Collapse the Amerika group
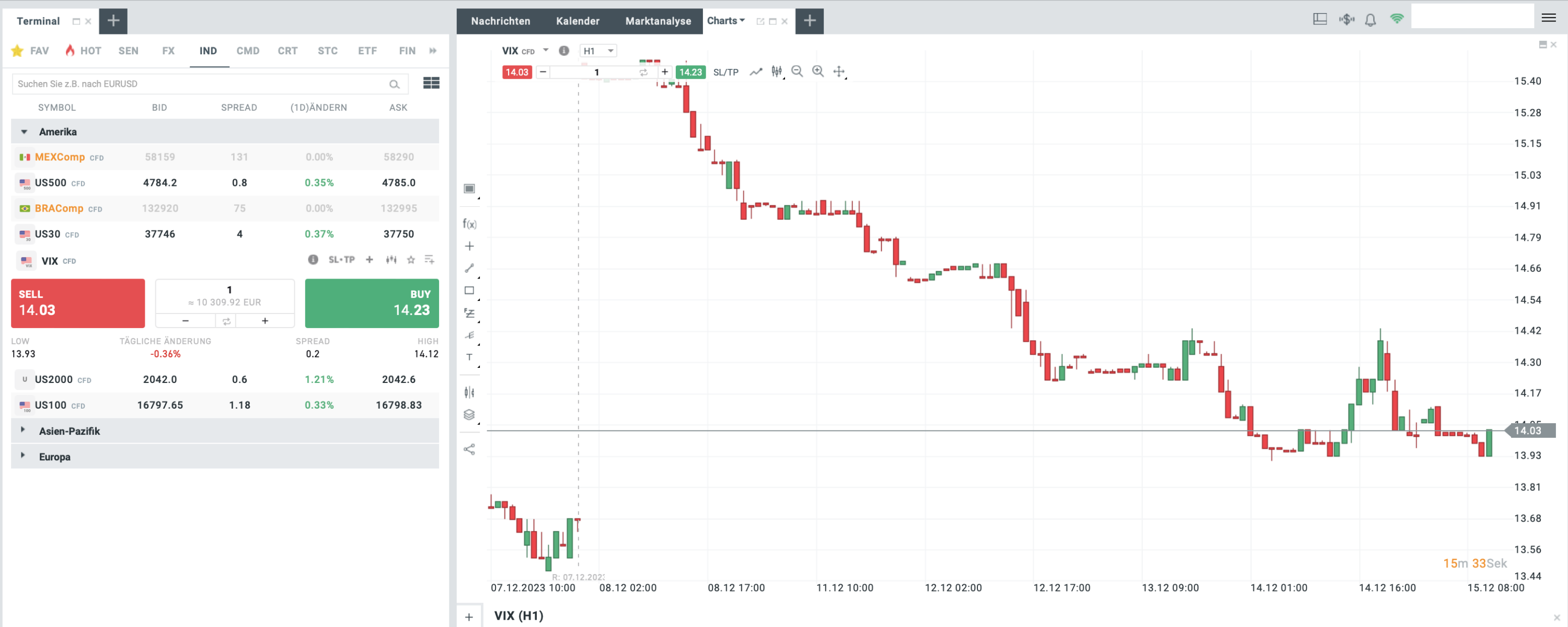Screen dimensions: 1568x627 [x=25, y=132]
